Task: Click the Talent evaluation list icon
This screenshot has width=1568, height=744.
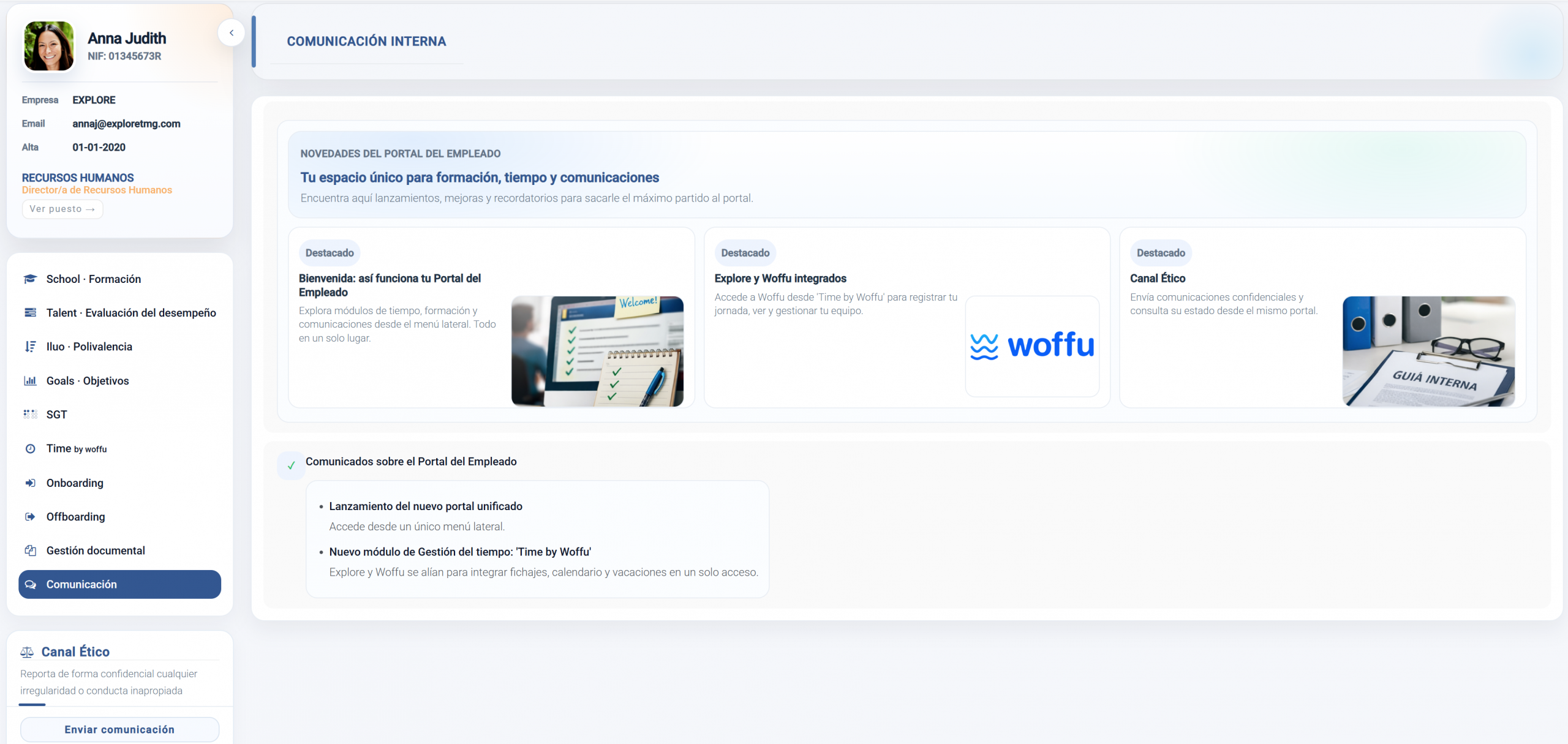Action: pyautogui.click(x=30, y=313)
